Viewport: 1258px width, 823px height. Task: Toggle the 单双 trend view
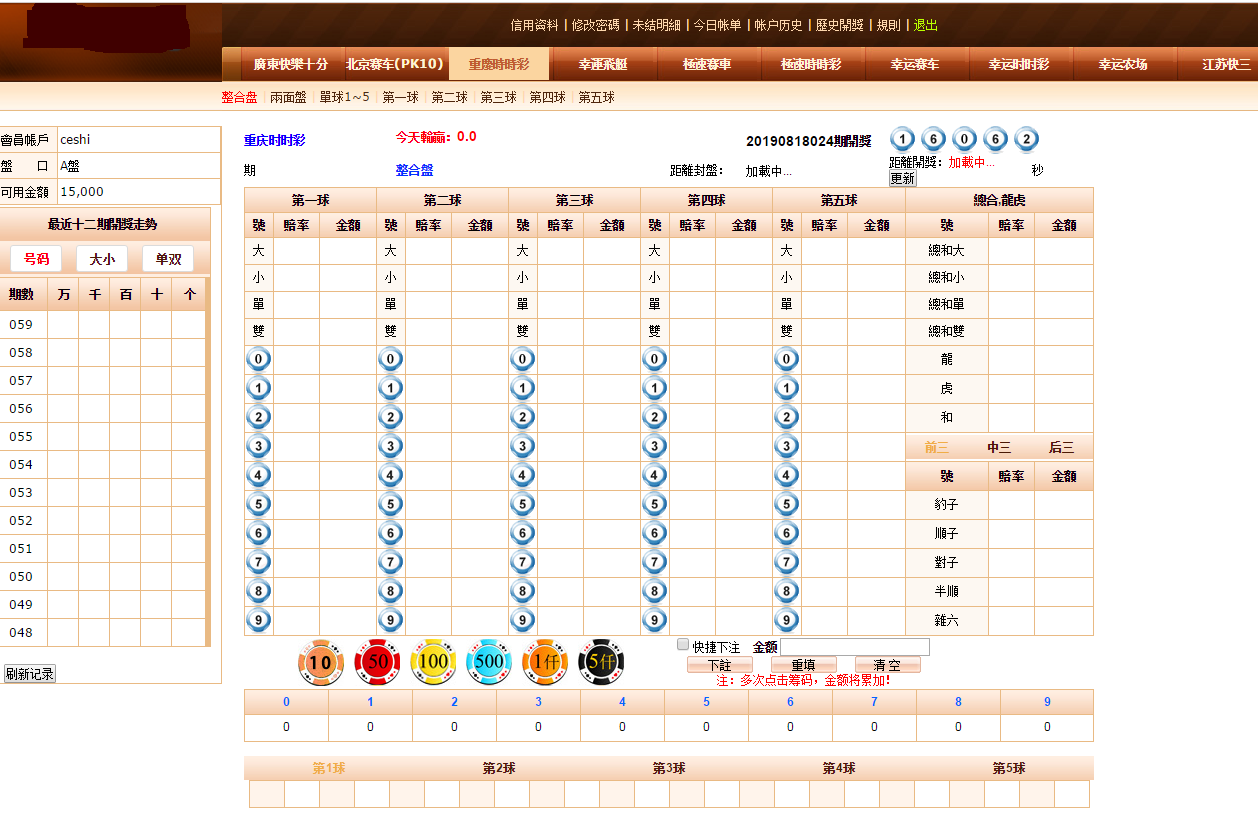(x=169, y=258)
